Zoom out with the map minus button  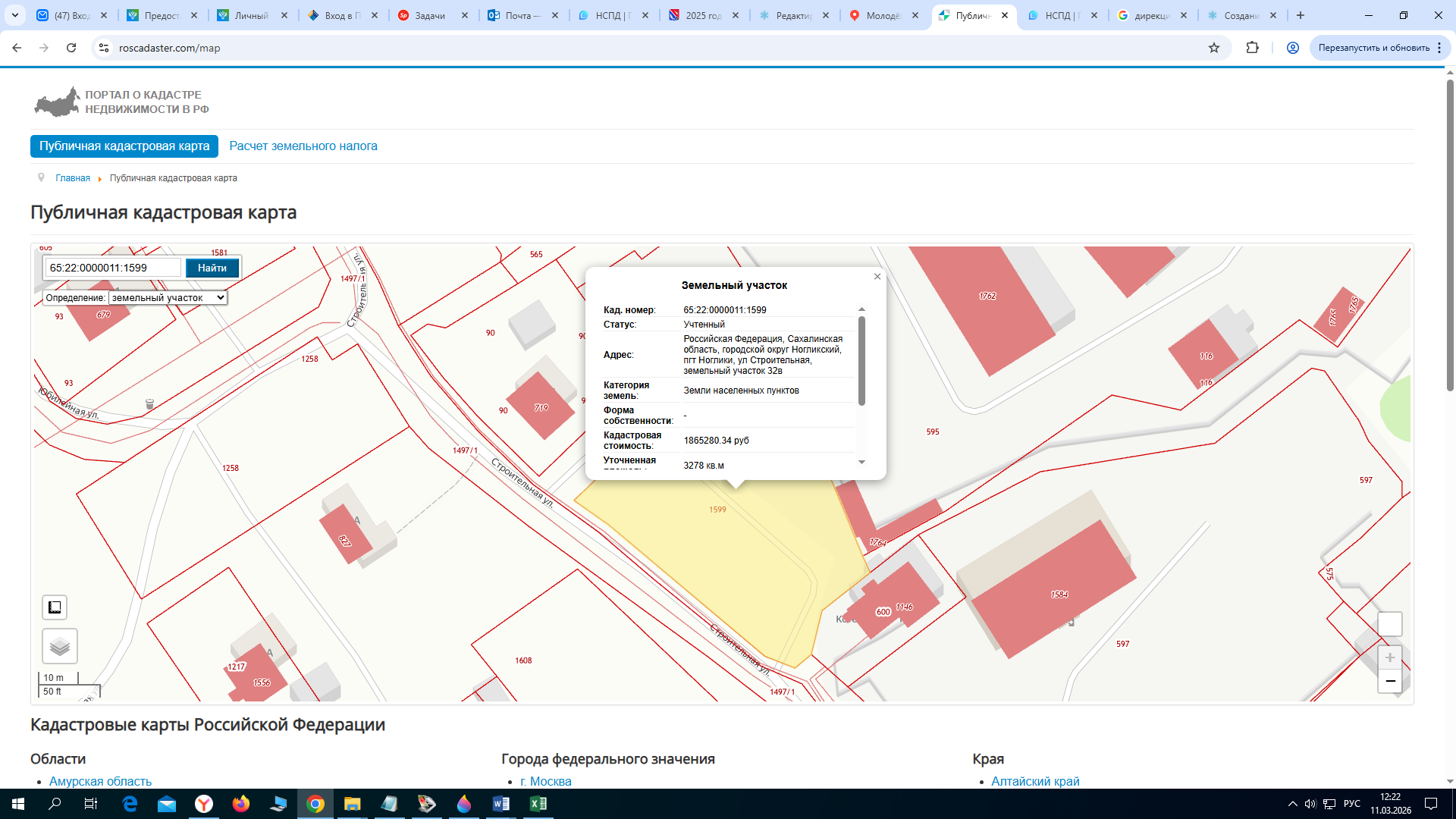[x=1389, y=681]
